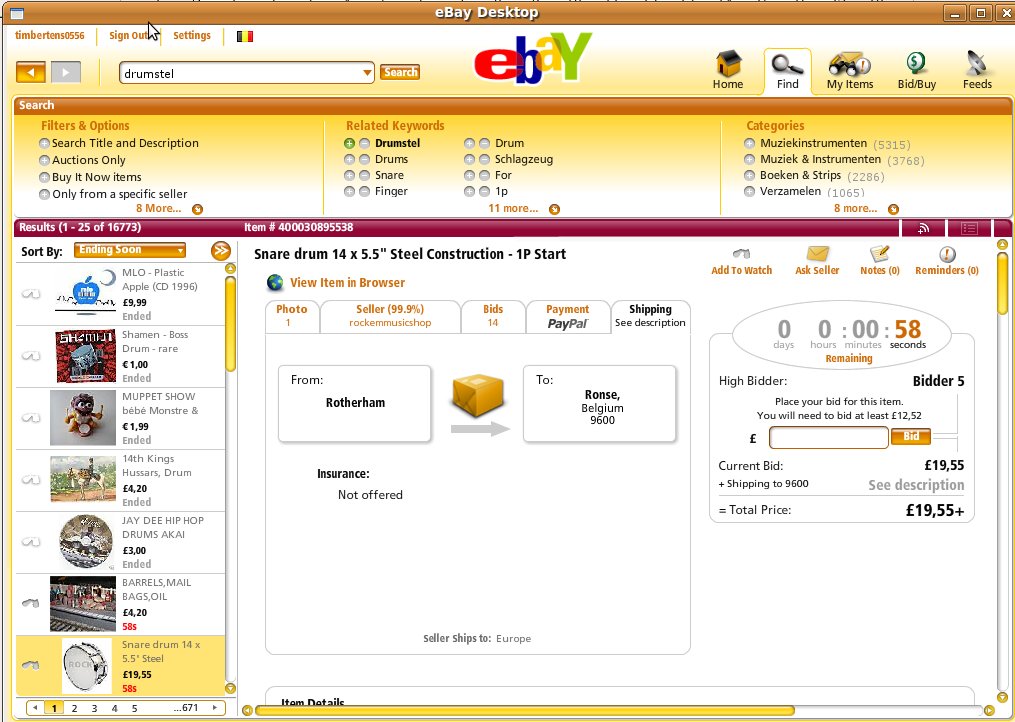Enable Search Title and Description filter
The width and height of the screenshot is (1015, 722).
pos(44,144)
